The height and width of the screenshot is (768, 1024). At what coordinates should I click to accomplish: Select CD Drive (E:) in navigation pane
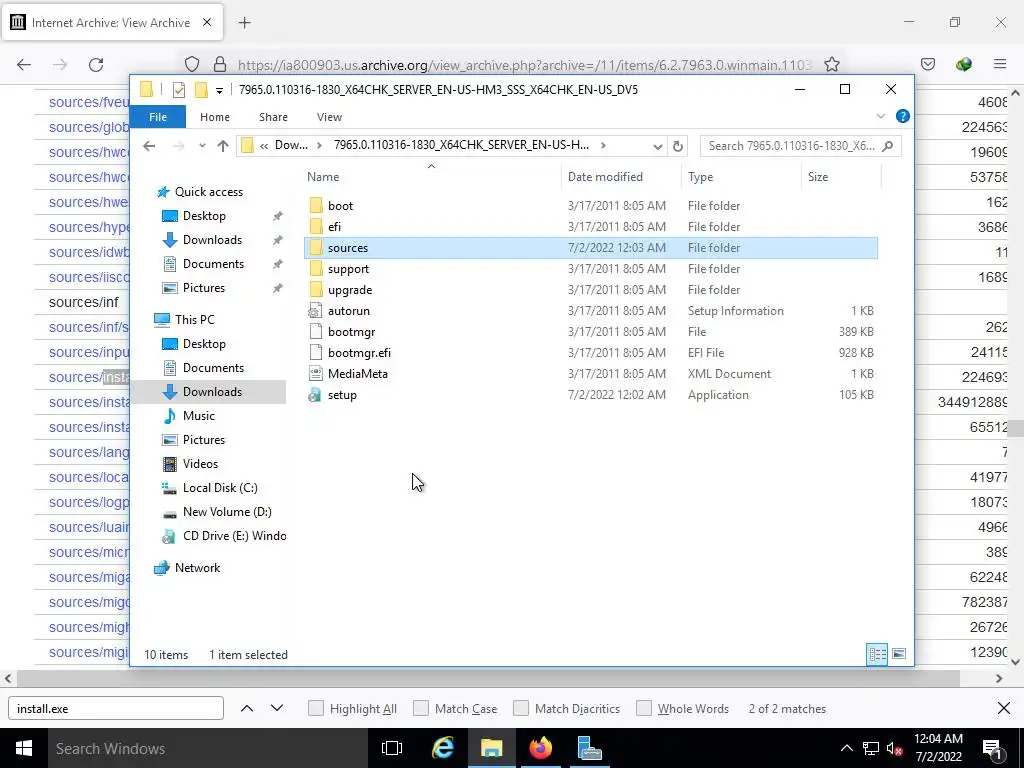234,536
